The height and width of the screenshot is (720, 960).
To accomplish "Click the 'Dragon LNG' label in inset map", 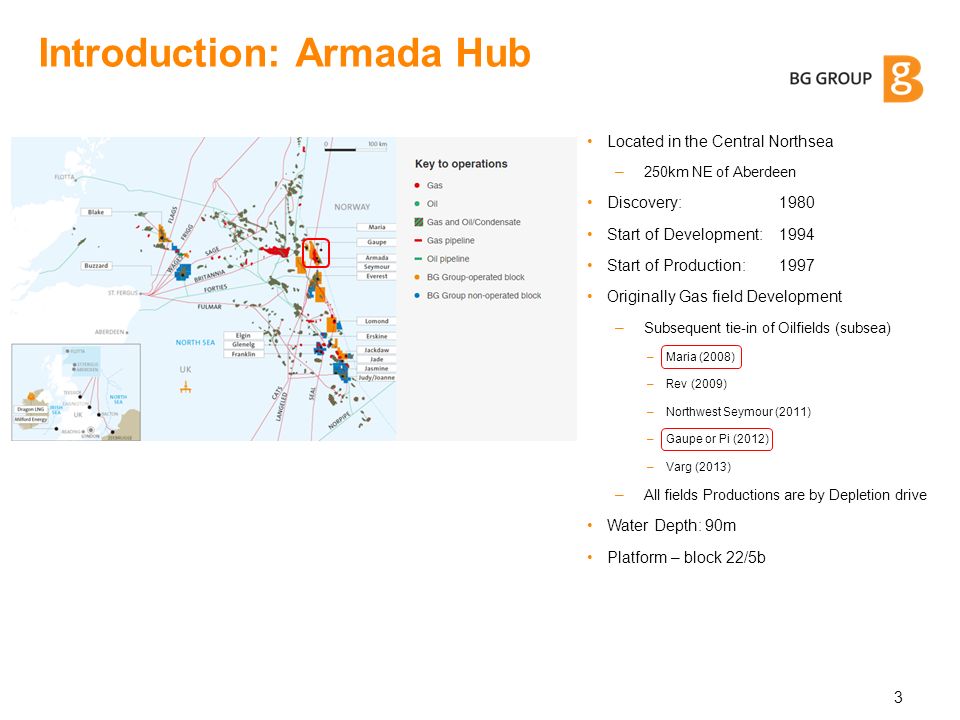I will point(31,409).
